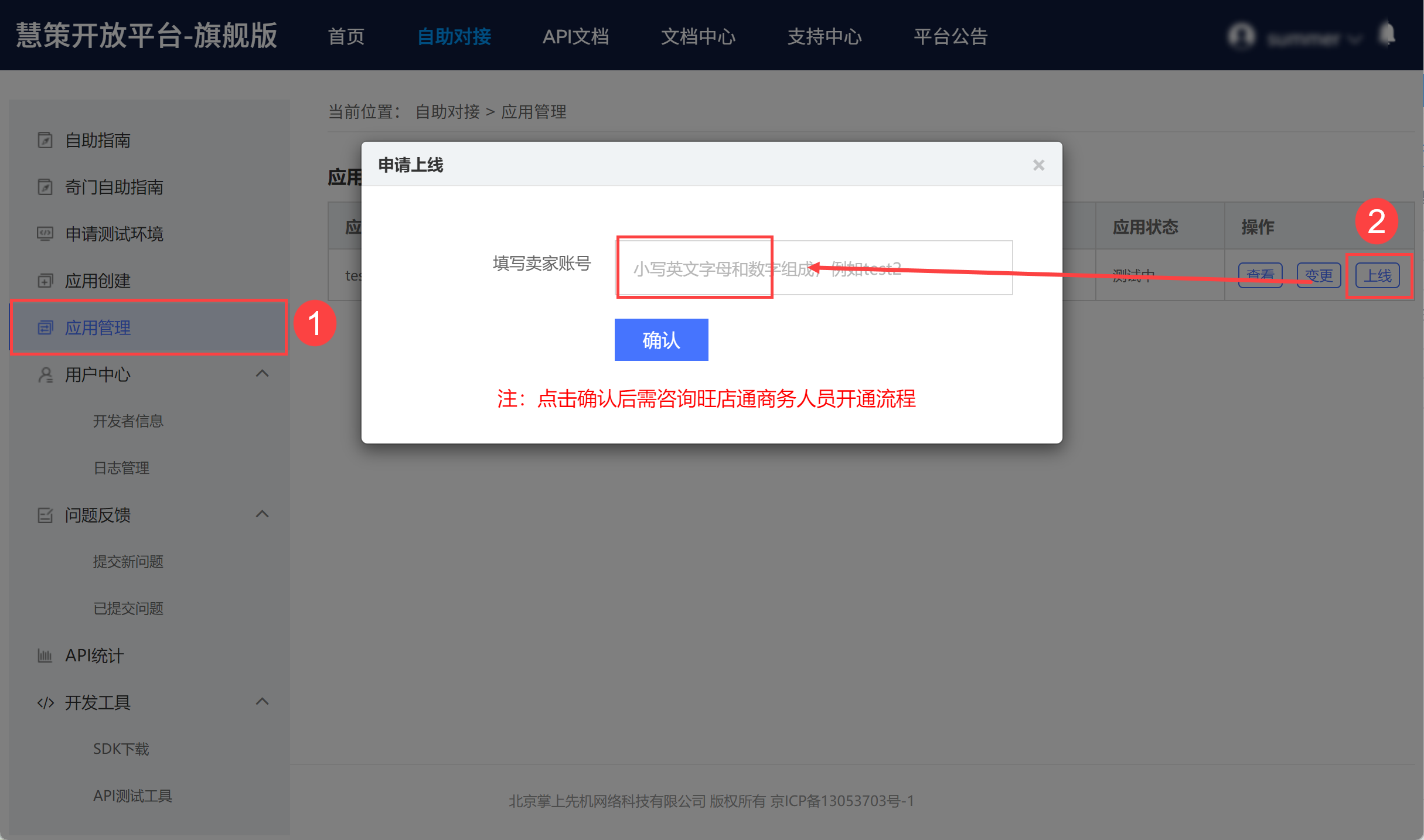1424x840 pixels.
Task: Go to the API文档 nav tab
Action: (575, 36)
